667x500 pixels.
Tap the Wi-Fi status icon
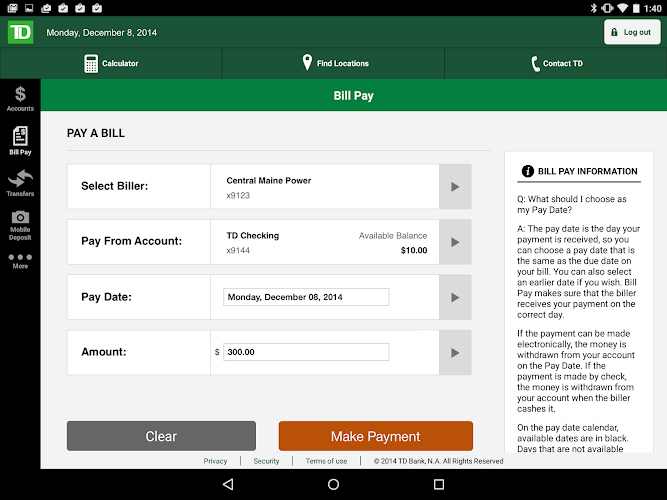(623, 8)
